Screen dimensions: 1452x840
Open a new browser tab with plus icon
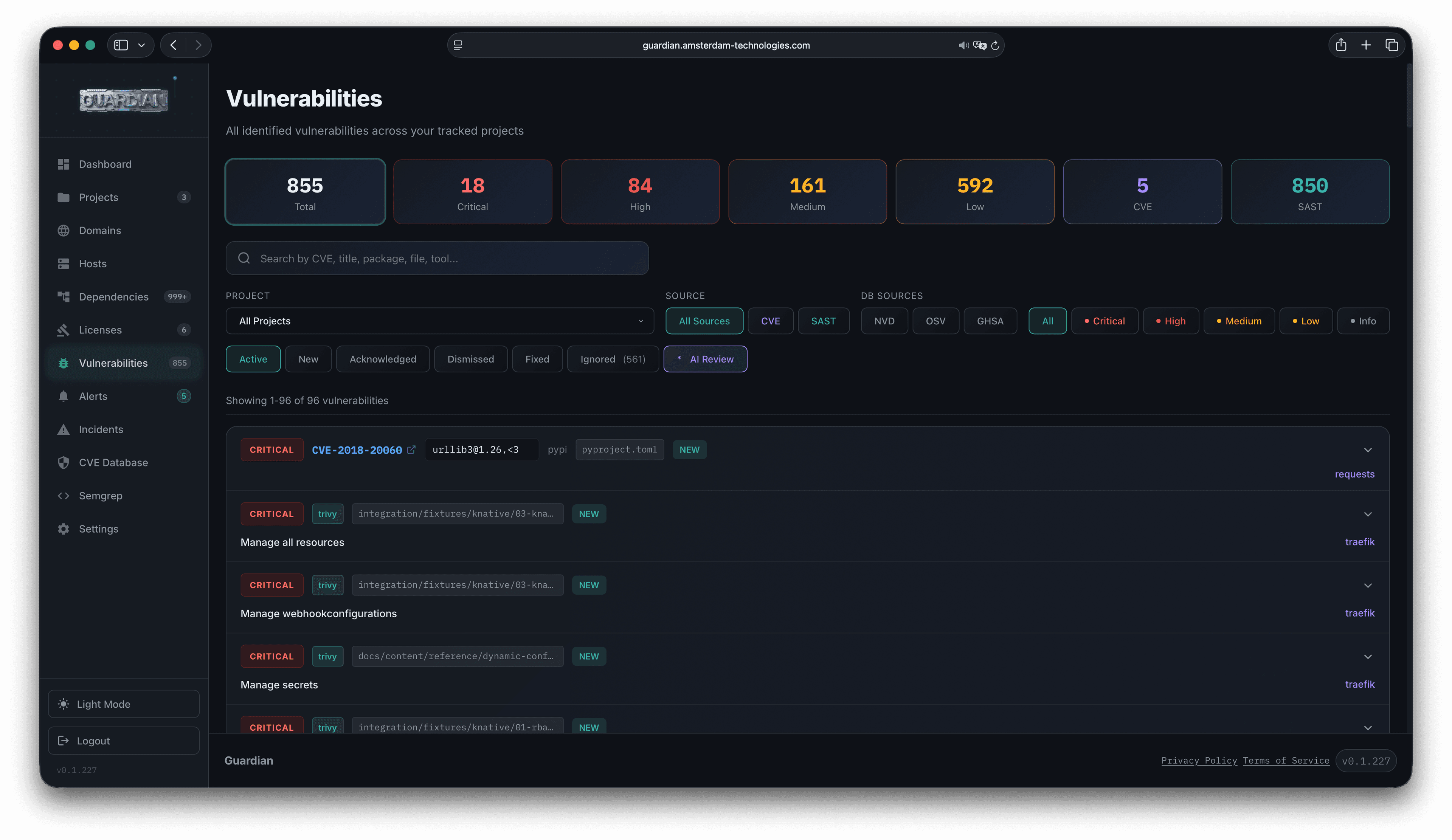coord(1365,45)
